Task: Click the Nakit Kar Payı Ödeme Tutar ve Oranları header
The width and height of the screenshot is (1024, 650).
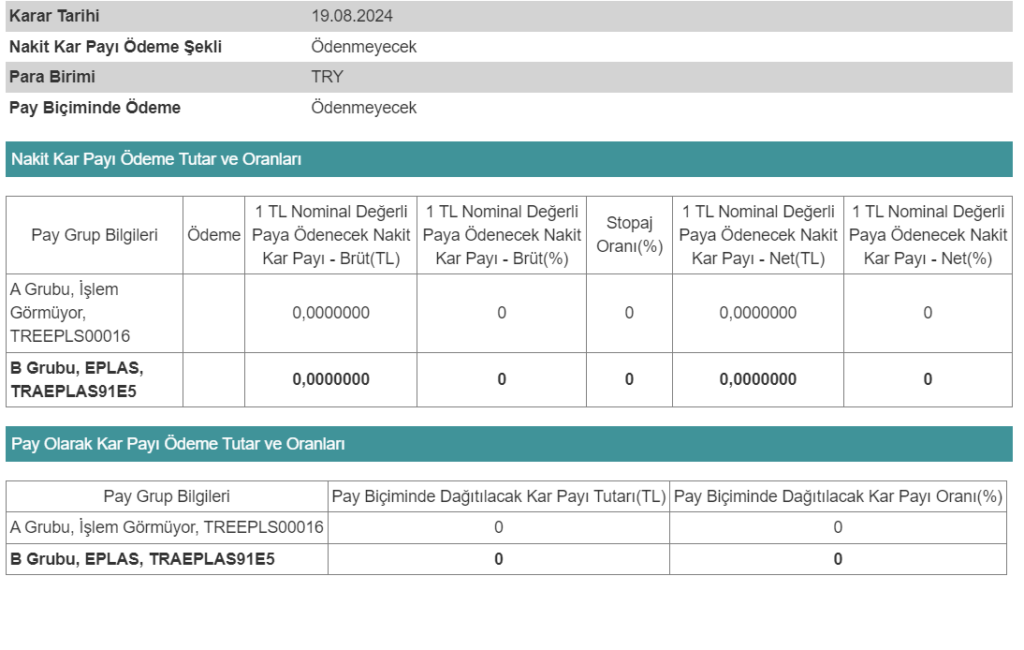Action: (156, 159)
